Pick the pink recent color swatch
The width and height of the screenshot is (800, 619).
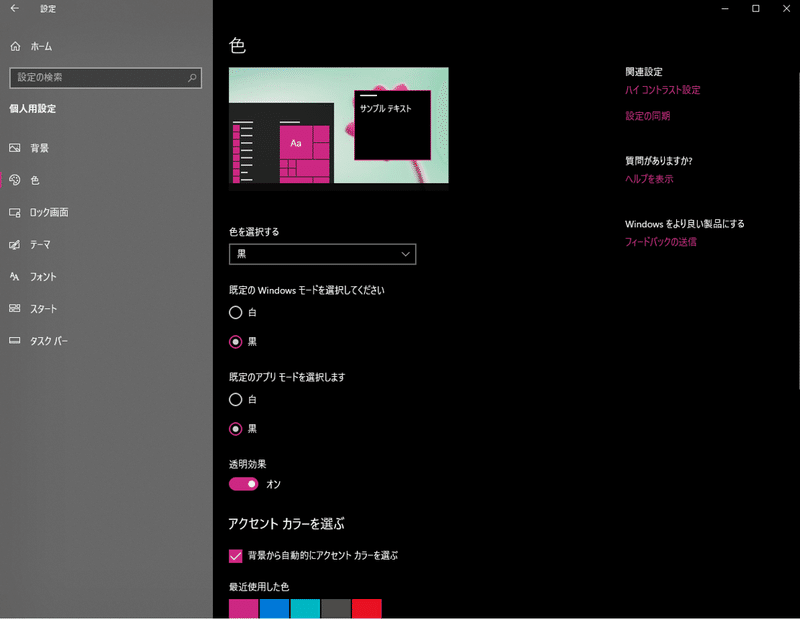[x=243, y=609]
